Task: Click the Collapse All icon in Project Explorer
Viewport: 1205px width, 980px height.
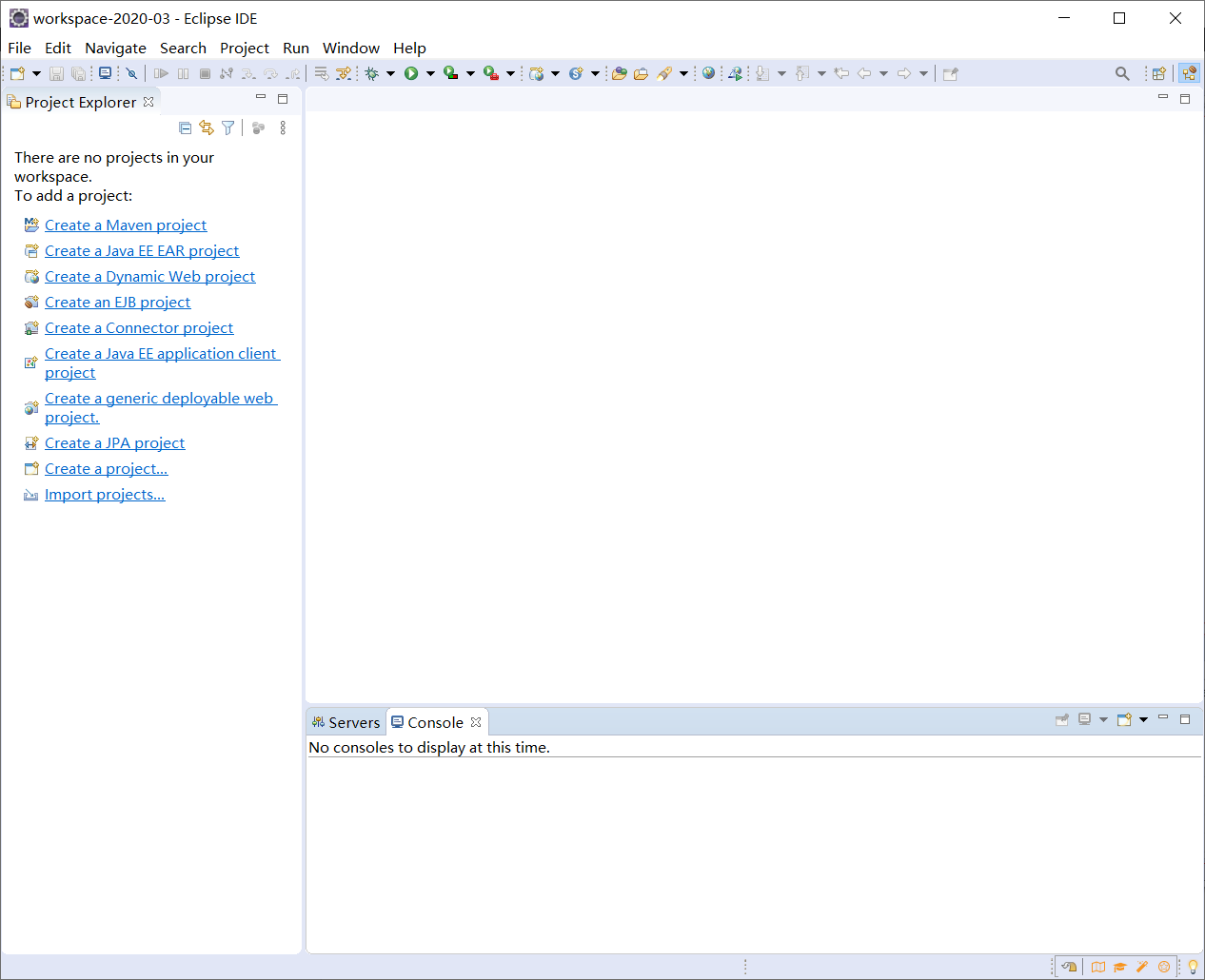Action: point(185,127)
